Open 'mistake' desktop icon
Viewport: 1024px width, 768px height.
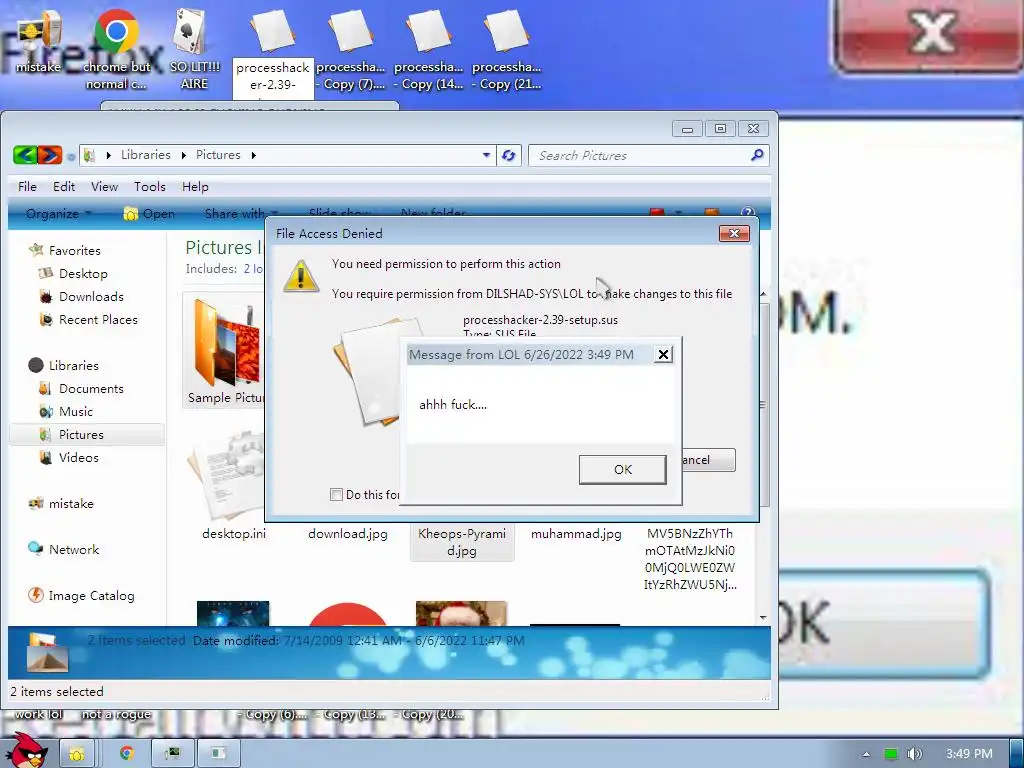[x=37, y=42]
